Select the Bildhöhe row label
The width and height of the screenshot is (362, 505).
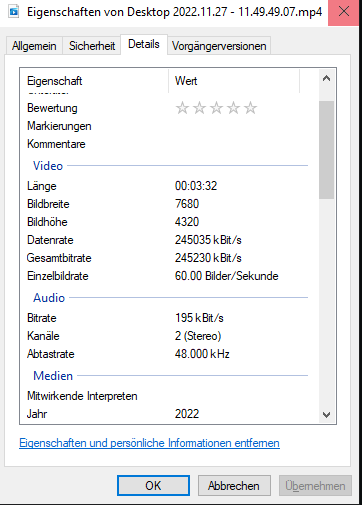[47, 222]
